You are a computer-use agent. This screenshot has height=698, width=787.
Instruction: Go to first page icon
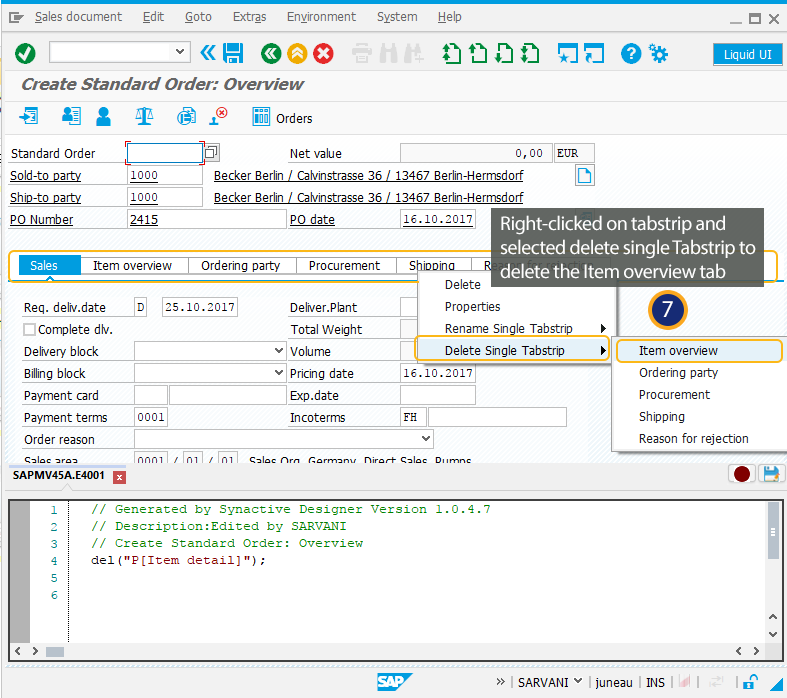pyautogui.click(x=451, y=53)
